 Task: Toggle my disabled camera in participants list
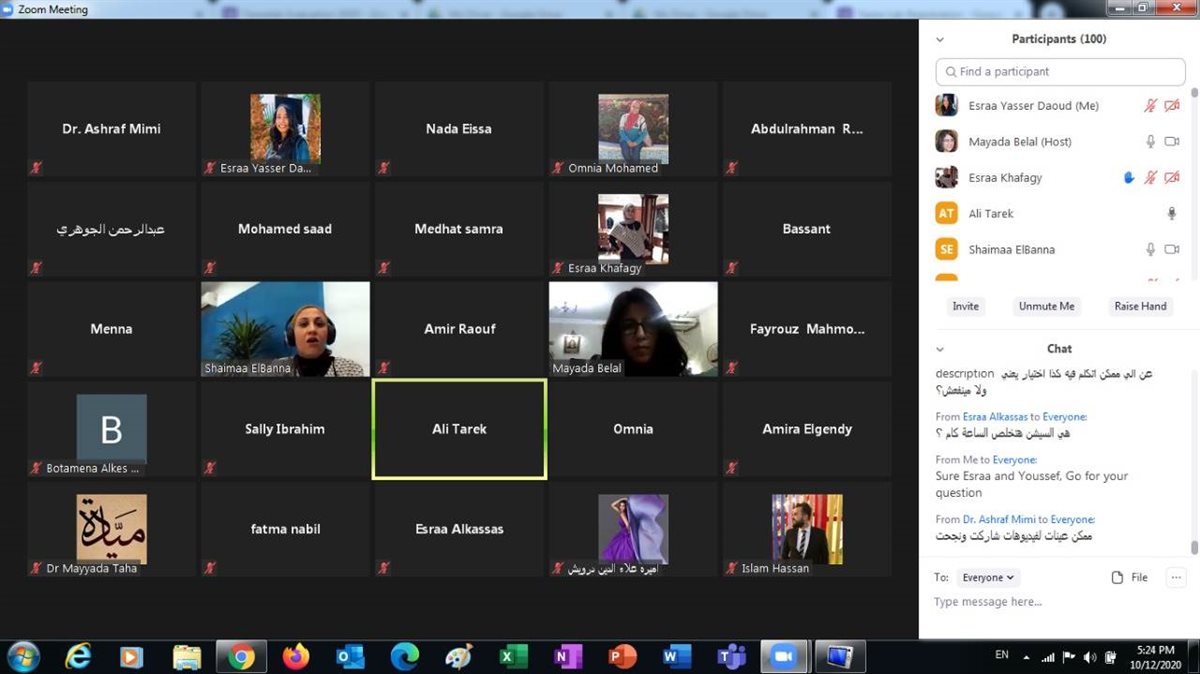1172,106
